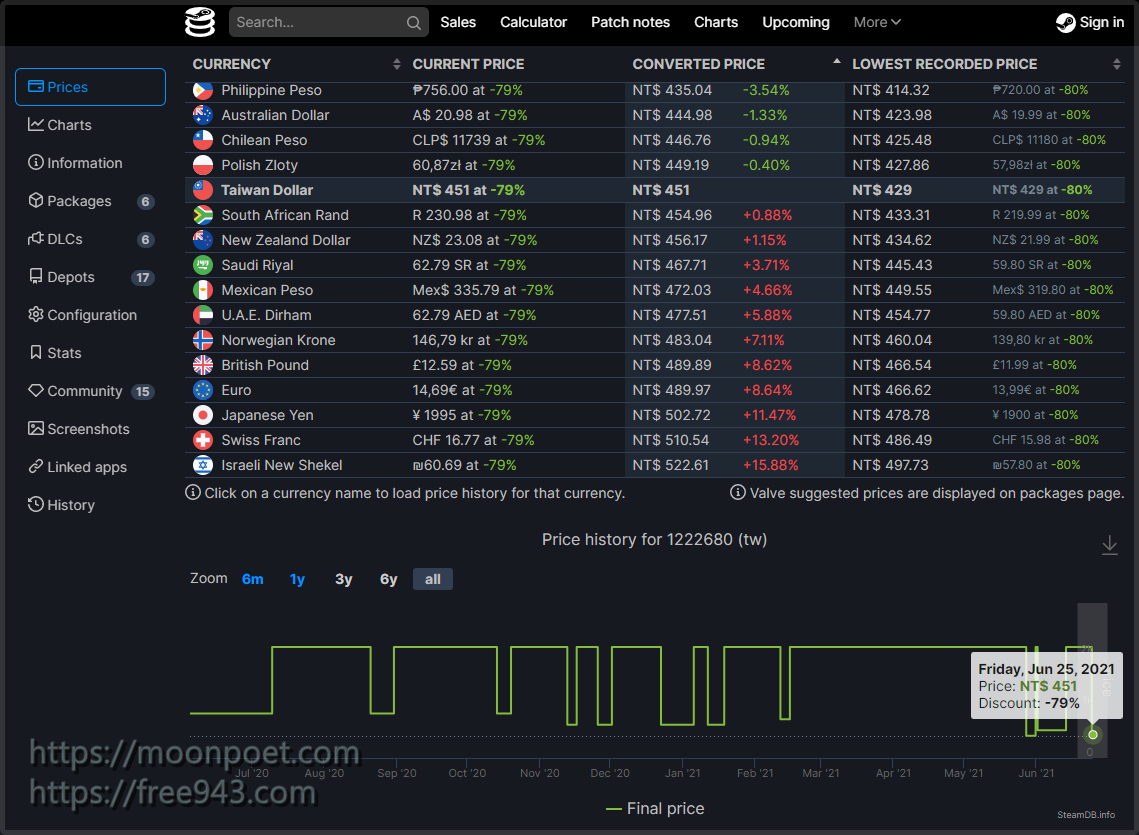This screenshot has width=1139, height=835.
Task: Open the SteamDB.info chart credit link
Action: [1086, 815]
